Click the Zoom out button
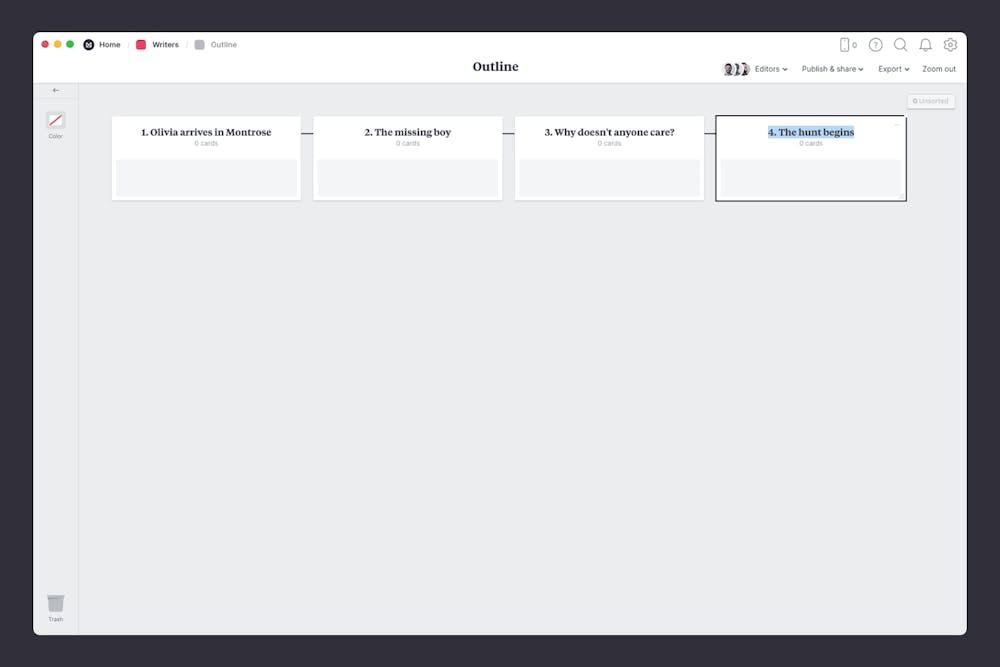1000x667 pixels. click(x=939, y=68)
